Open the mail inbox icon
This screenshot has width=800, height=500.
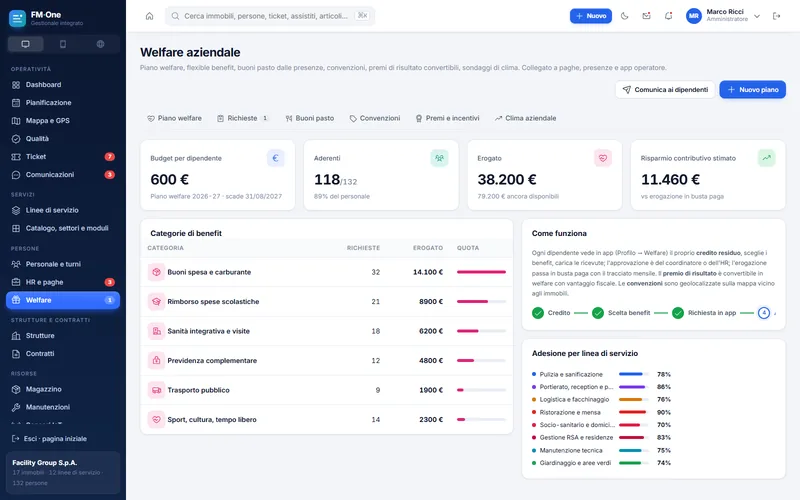pyautogui.click(x=646, y=16)
